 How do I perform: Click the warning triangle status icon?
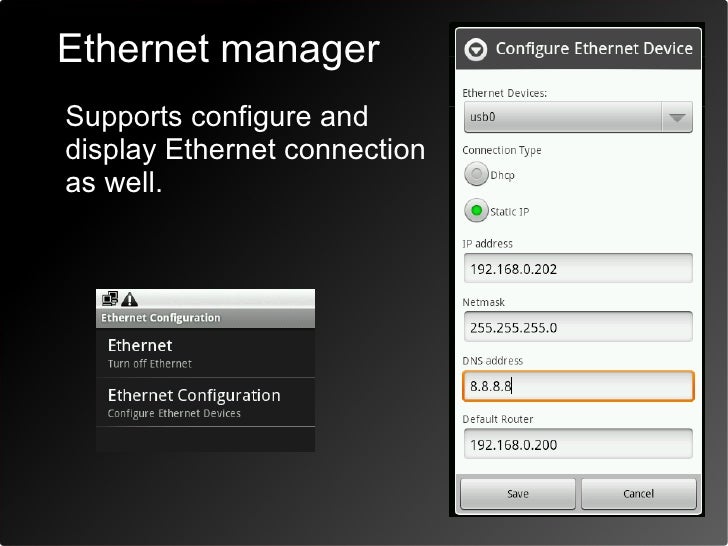click(x=129, y=299)
